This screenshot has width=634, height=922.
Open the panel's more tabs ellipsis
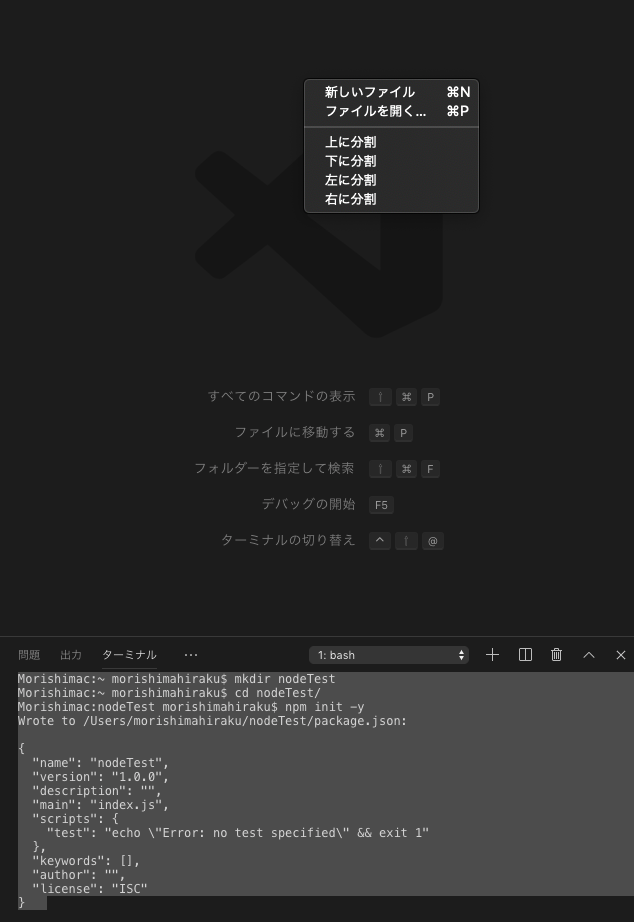191,654
